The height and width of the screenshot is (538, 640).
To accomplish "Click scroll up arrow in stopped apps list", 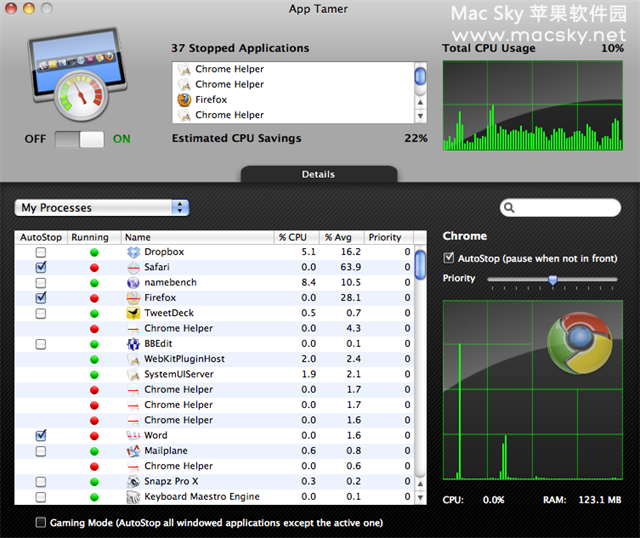I will (420, 102).
